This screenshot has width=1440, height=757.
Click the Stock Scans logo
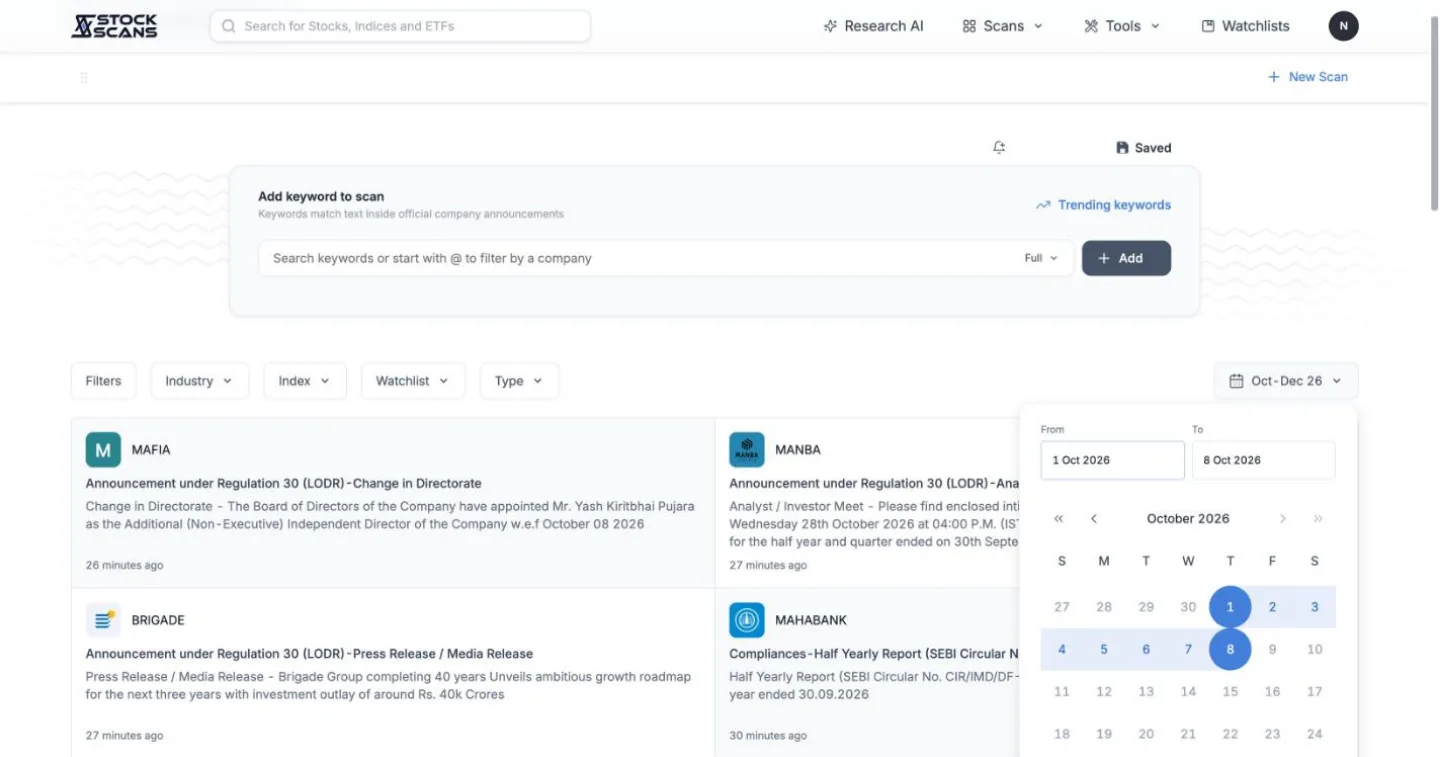point(114,26)
